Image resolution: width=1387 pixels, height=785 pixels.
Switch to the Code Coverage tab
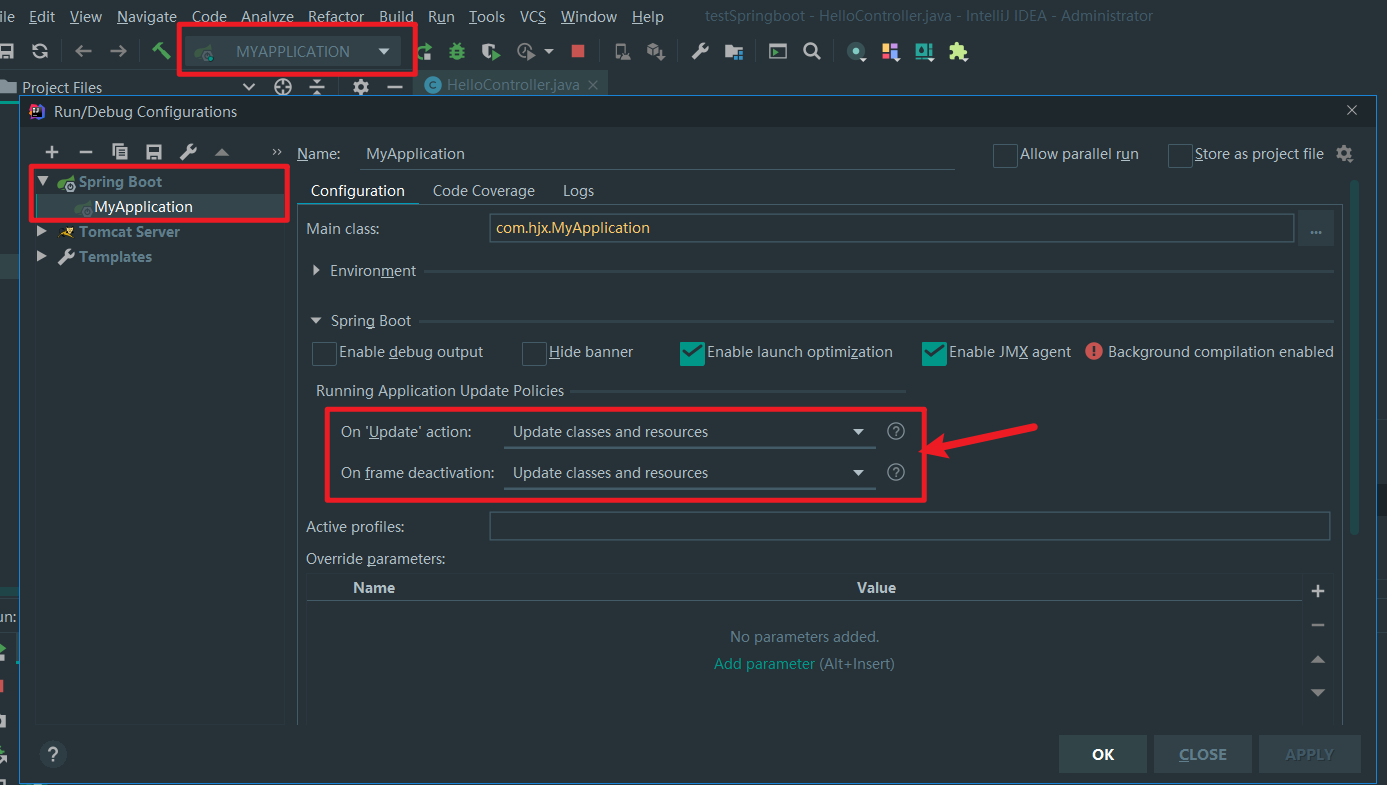pos(483,191)
